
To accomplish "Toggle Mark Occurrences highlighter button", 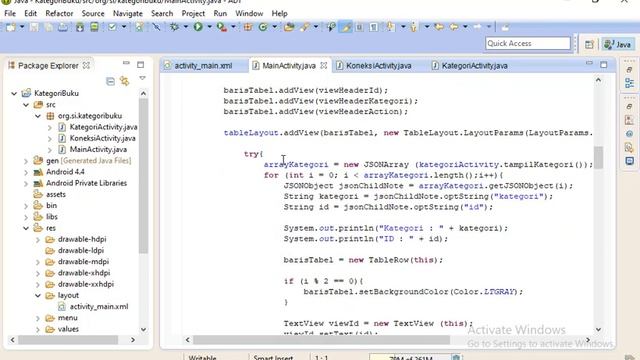I will (x=346, y=27).
